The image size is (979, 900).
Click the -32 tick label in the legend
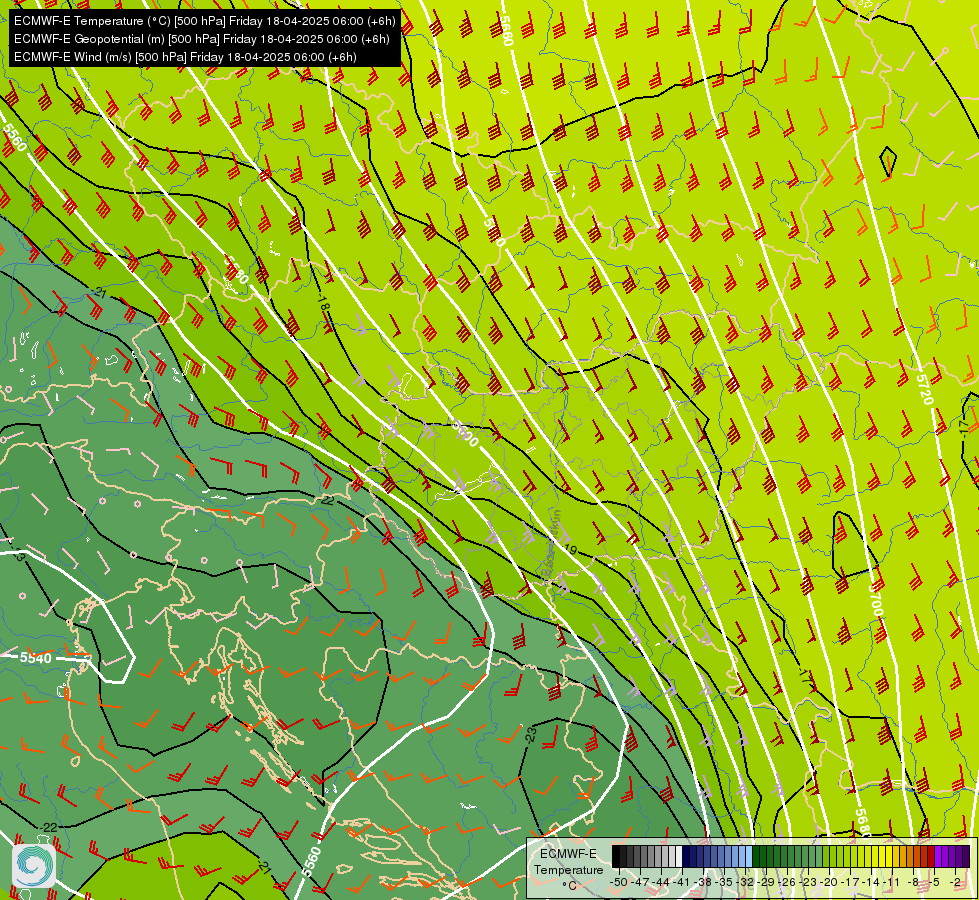tap(745, 882)
